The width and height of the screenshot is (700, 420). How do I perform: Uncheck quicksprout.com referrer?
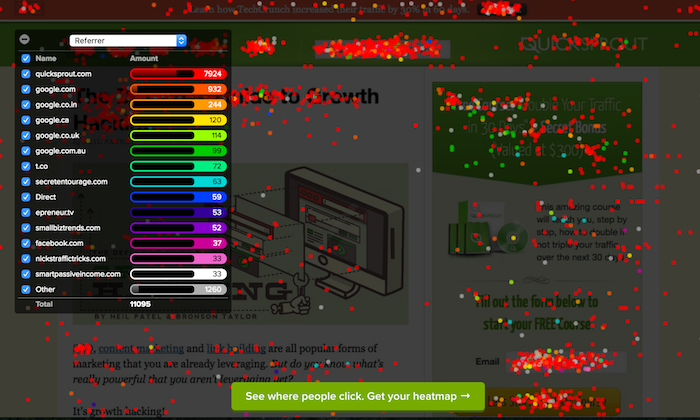point(26,74)
